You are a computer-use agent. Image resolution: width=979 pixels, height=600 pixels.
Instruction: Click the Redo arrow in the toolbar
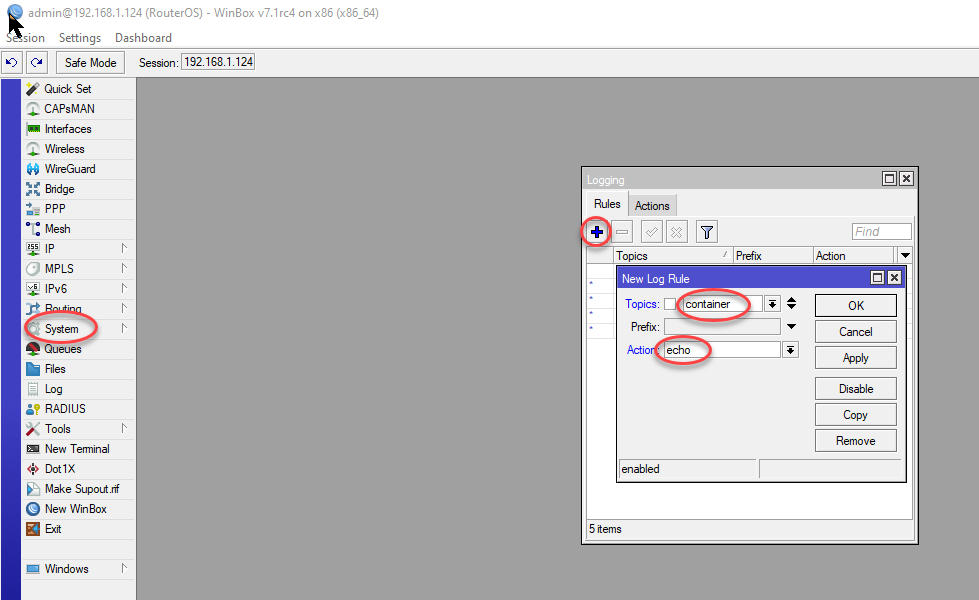(37, 62)
